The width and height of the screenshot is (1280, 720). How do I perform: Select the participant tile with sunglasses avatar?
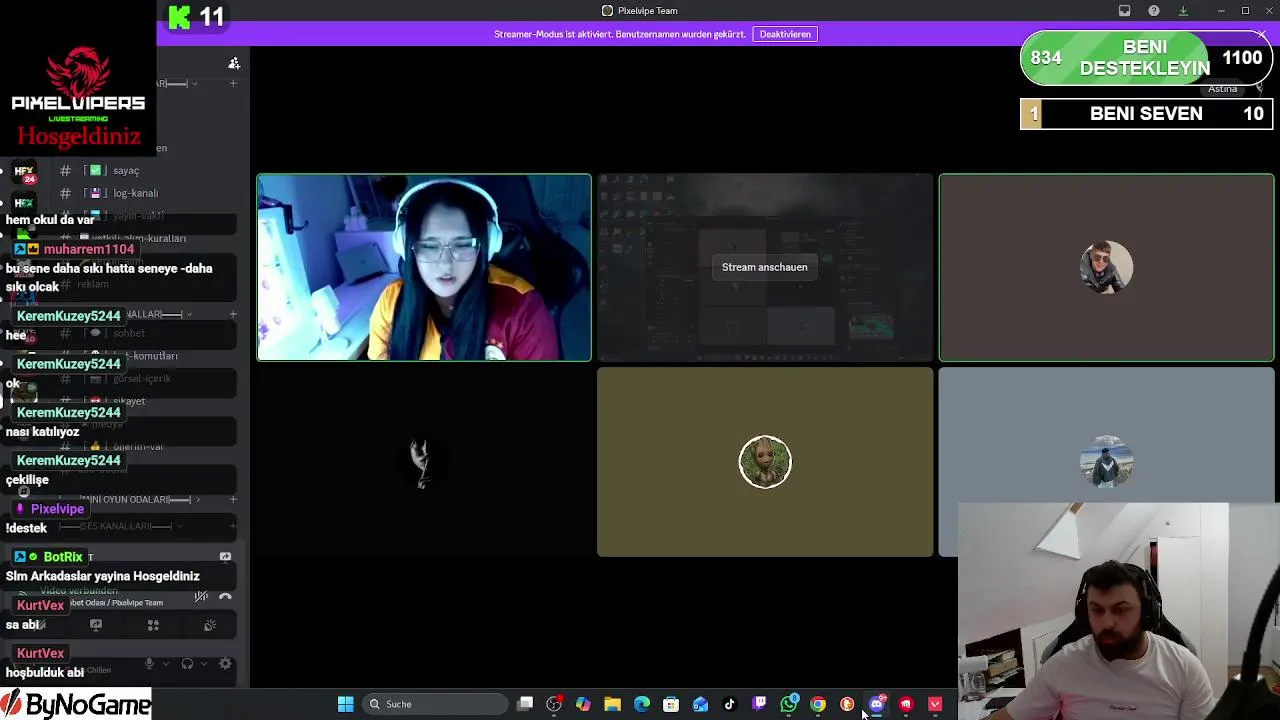tap(1106, 267)
